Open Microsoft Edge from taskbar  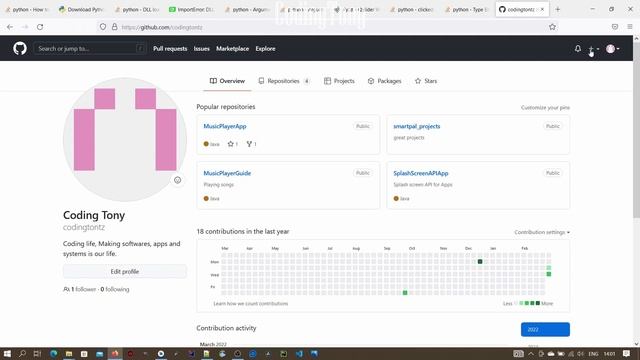(x=53, y=353)
